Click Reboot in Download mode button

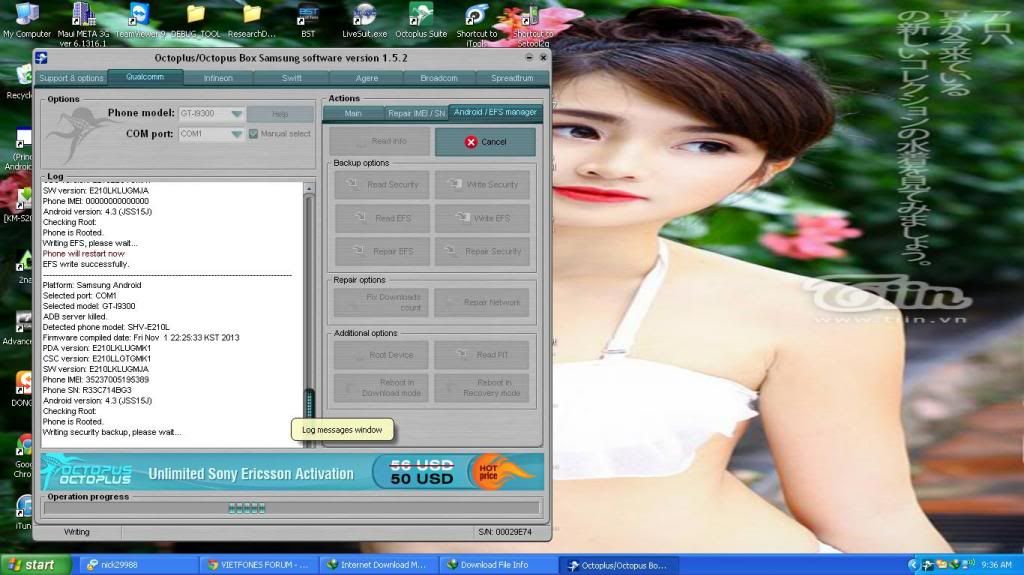[381, 388]
